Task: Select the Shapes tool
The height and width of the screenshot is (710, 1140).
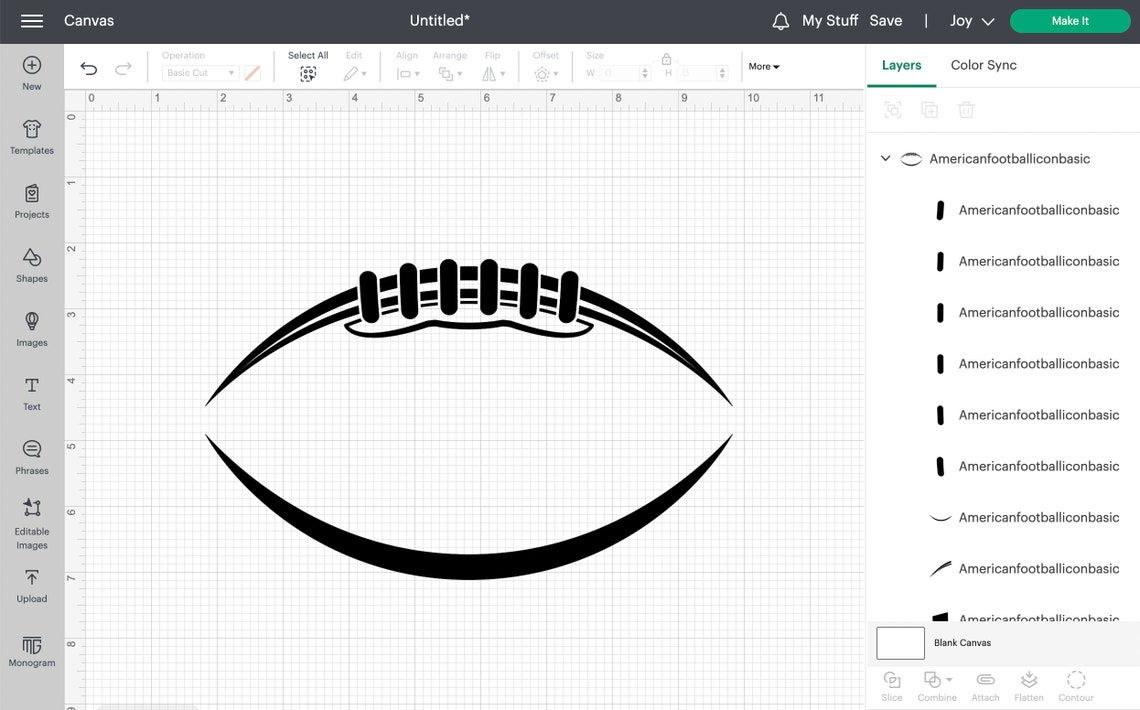Action: 31,265
